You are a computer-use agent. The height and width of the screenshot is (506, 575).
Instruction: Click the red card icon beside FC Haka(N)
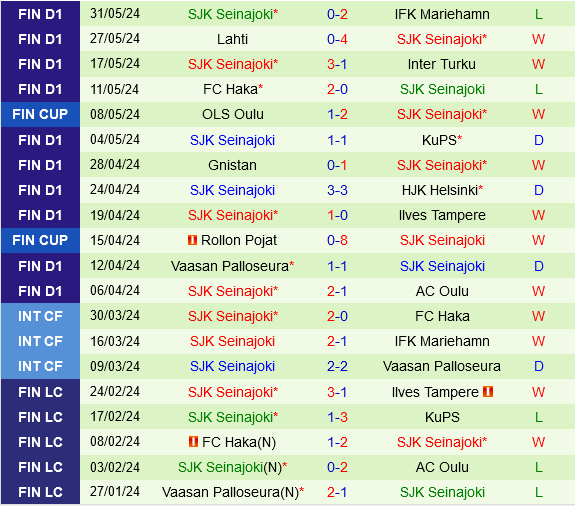193,441
